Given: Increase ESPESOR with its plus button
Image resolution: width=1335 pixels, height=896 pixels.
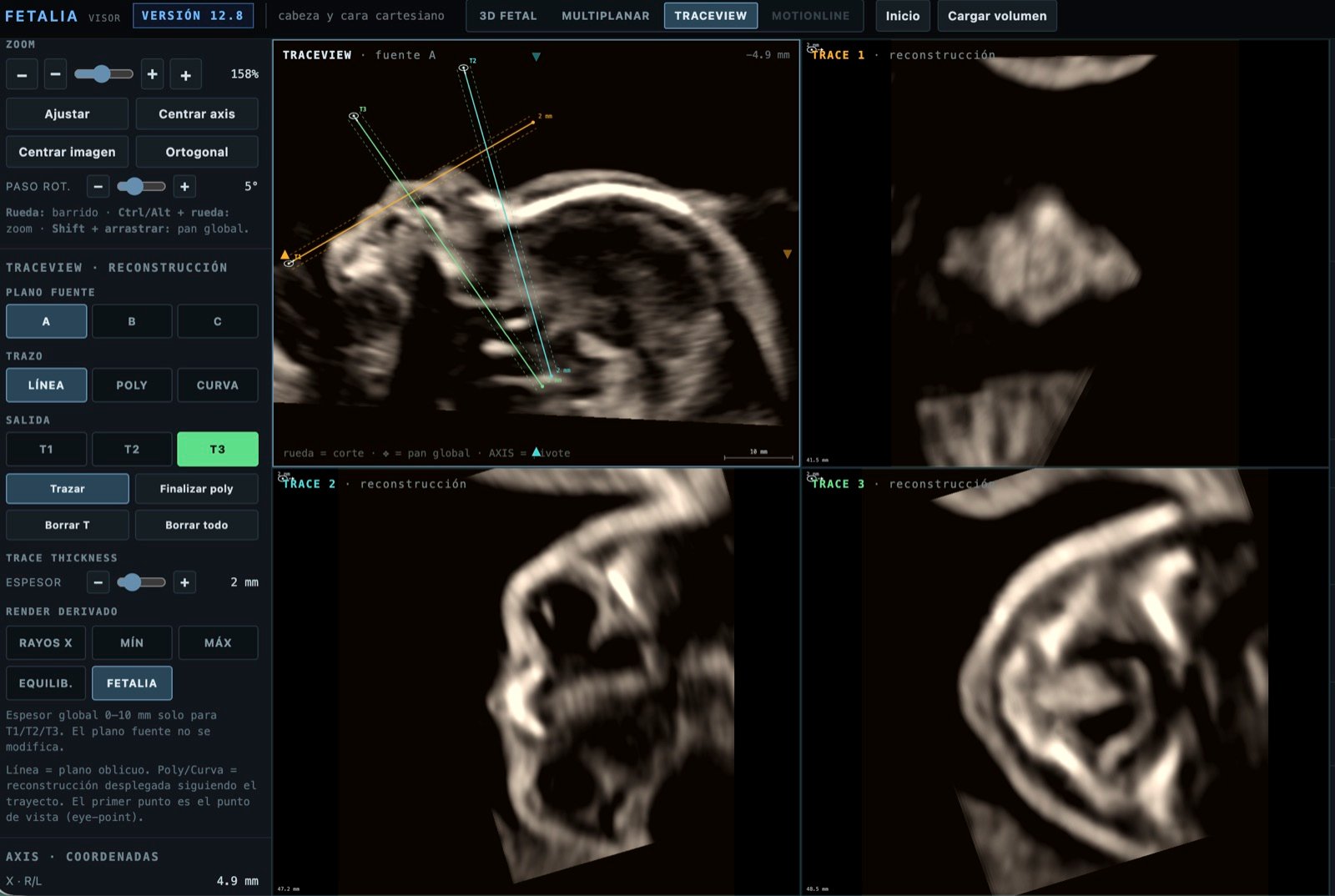Looking at the screenshot, I should point(184,582).
